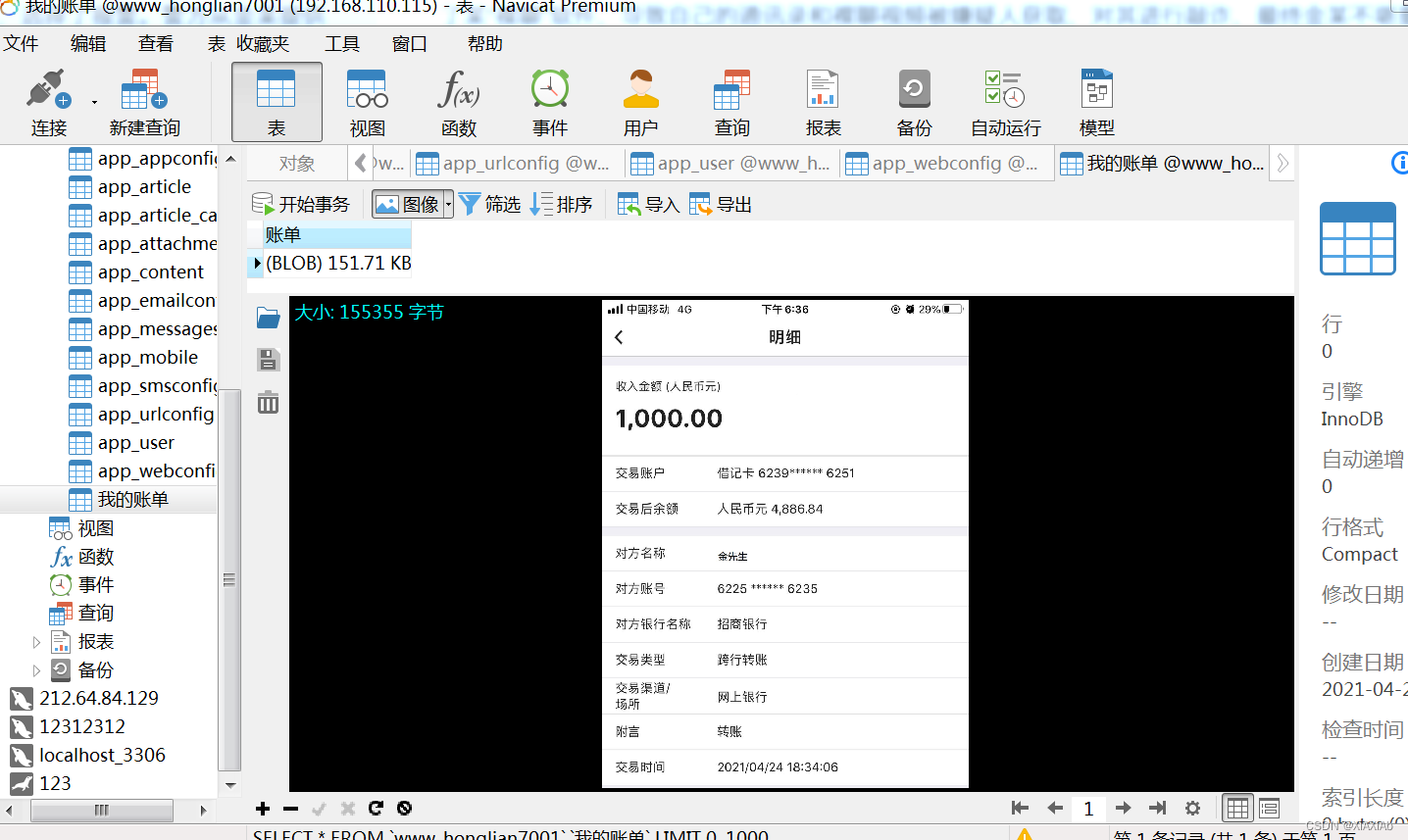Click the 账单 column header
Screen dimensions: 1408x840
[x=337, y=235]
